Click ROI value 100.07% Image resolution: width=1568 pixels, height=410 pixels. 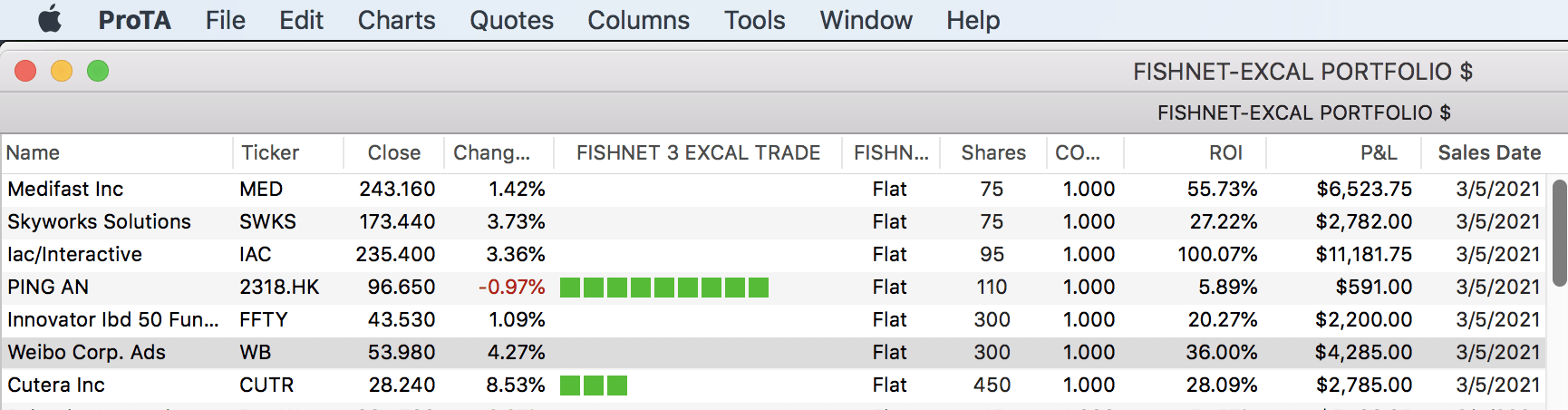[x=1217, y=254]
